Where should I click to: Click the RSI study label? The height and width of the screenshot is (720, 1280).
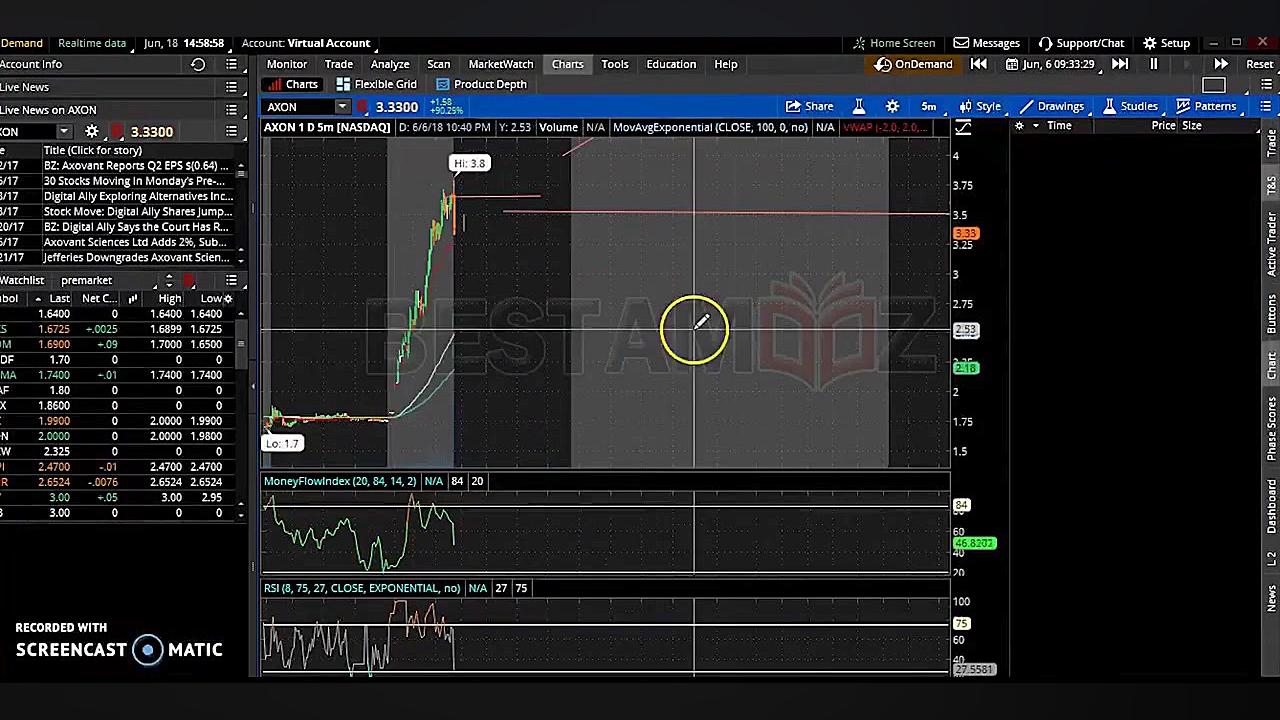click(x=362, y=588)
